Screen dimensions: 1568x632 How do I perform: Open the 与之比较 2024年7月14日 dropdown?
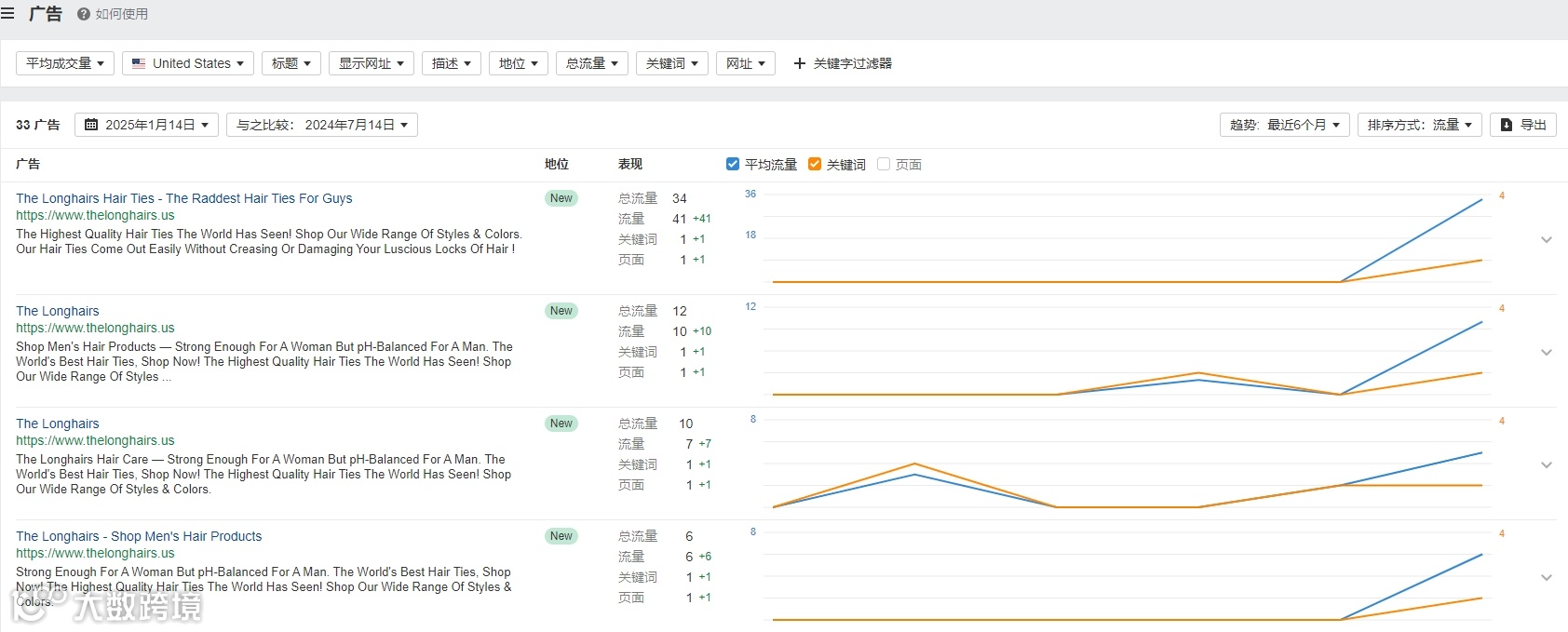pyautogui.click(x=322, y=125)
